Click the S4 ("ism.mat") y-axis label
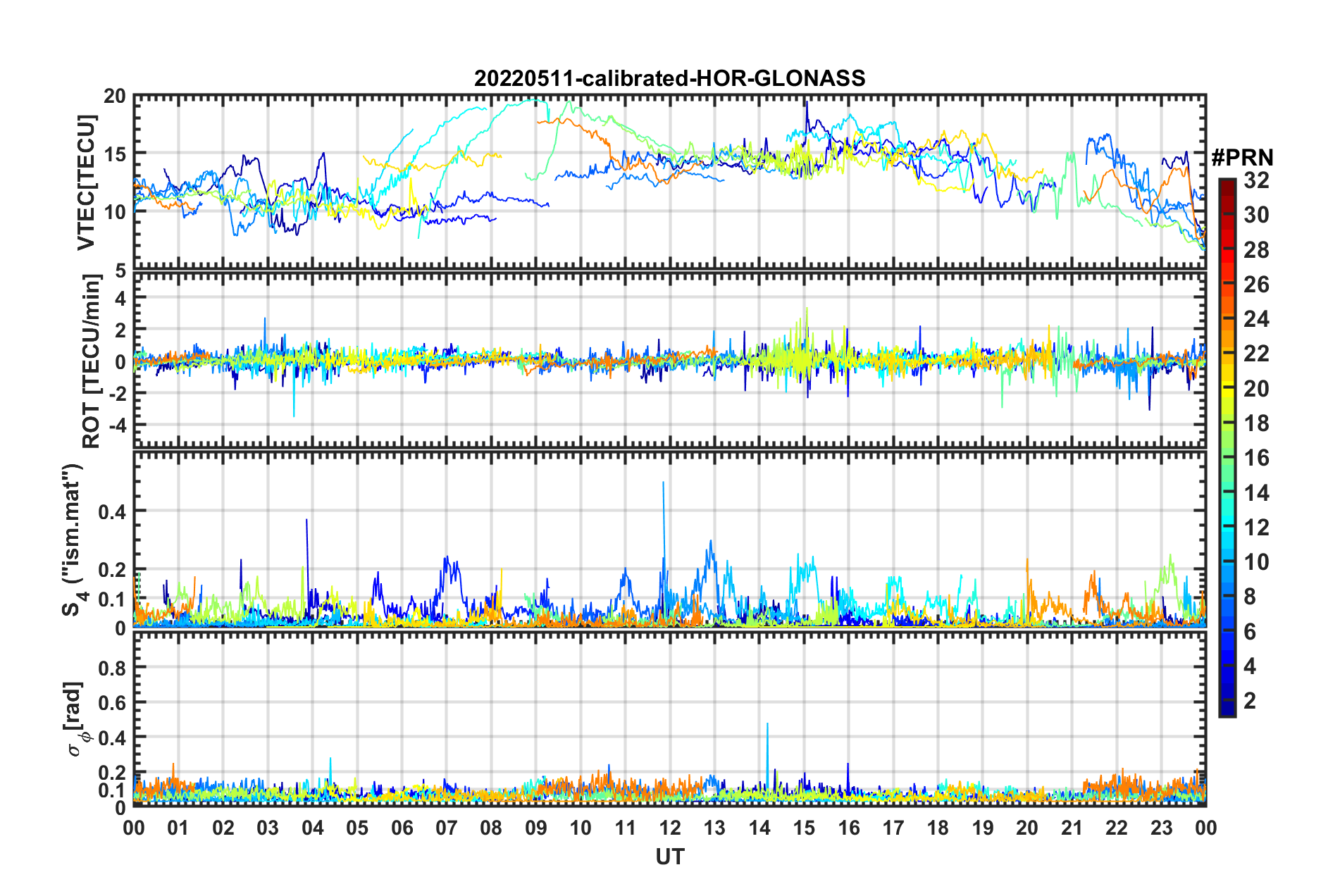Image resolution: width=1340 pixels, height=896 pixels. pos(75,540)
